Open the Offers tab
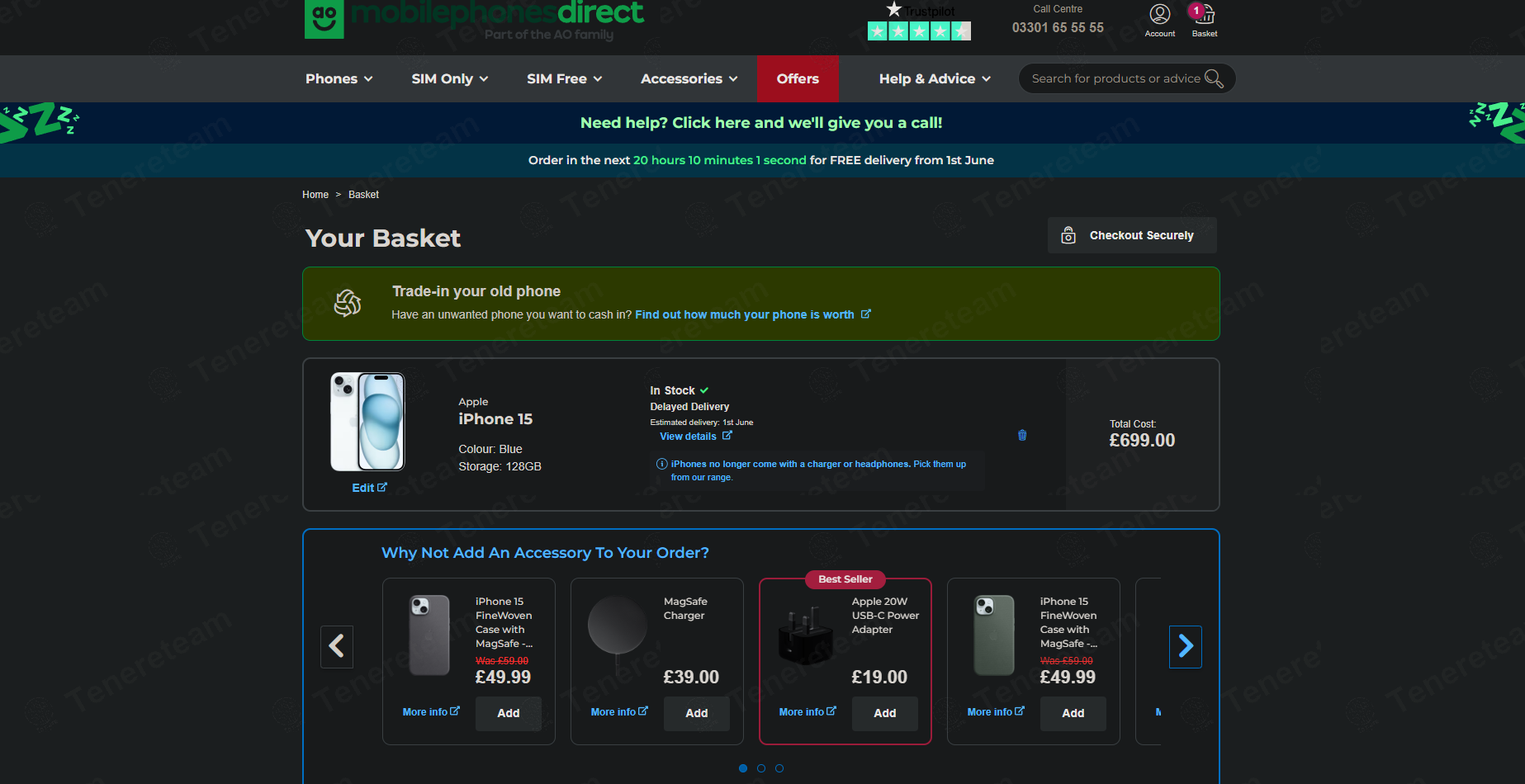The width and height of the screenshot is (1525, 784). pyautogui.click(x=798, y=78)
